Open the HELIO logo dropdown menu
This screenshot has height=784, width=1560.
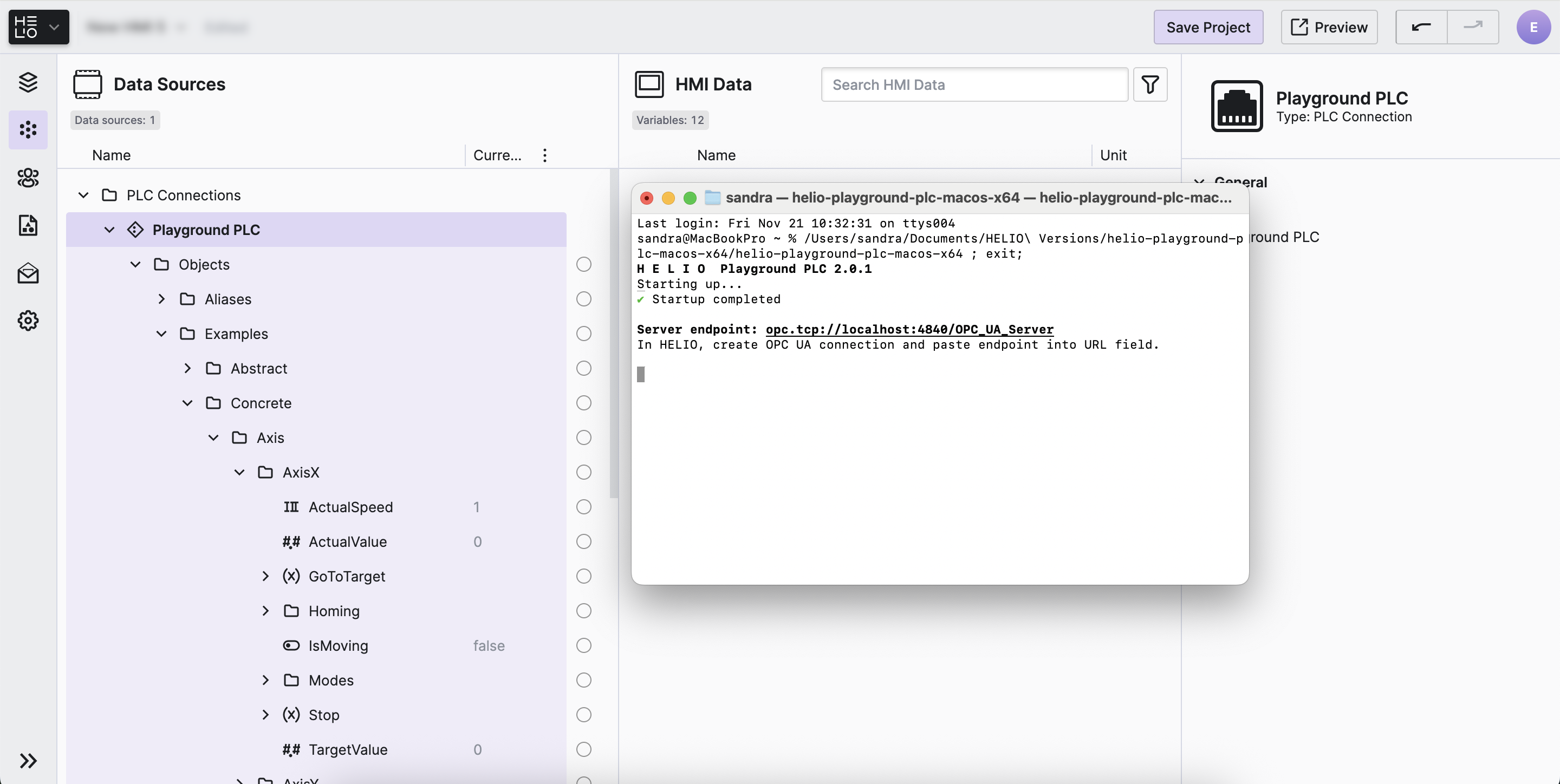39,27
